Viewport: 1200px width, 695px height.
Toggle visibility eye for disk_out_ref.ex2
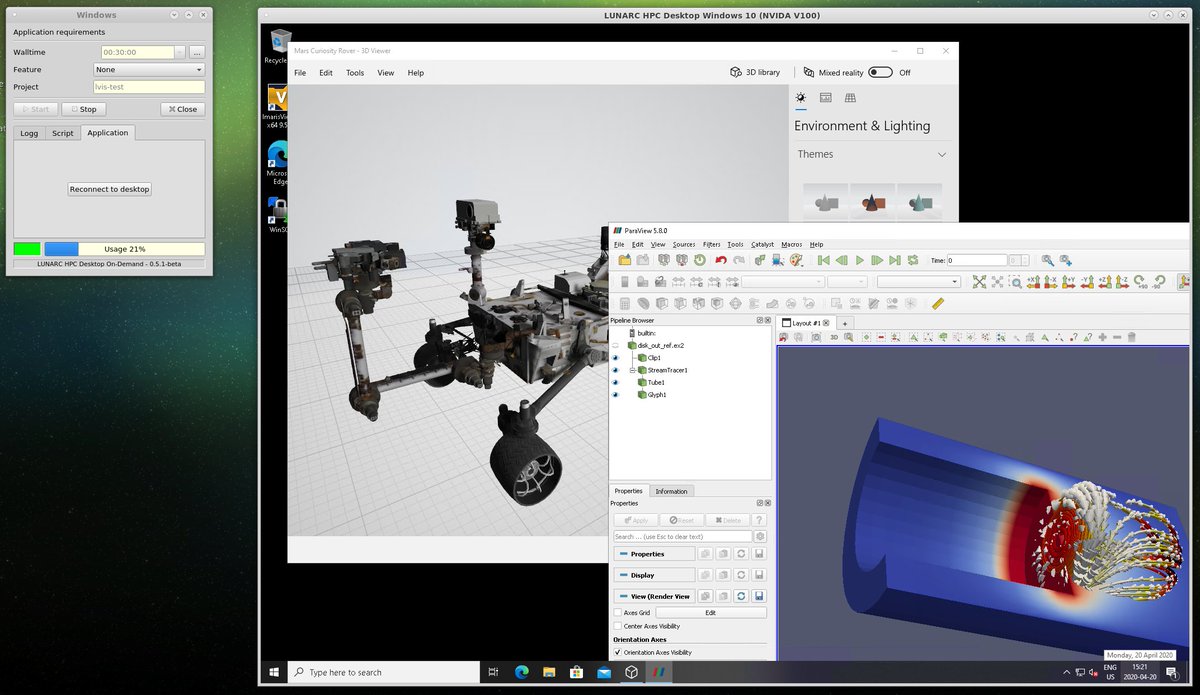coord(615,345)
